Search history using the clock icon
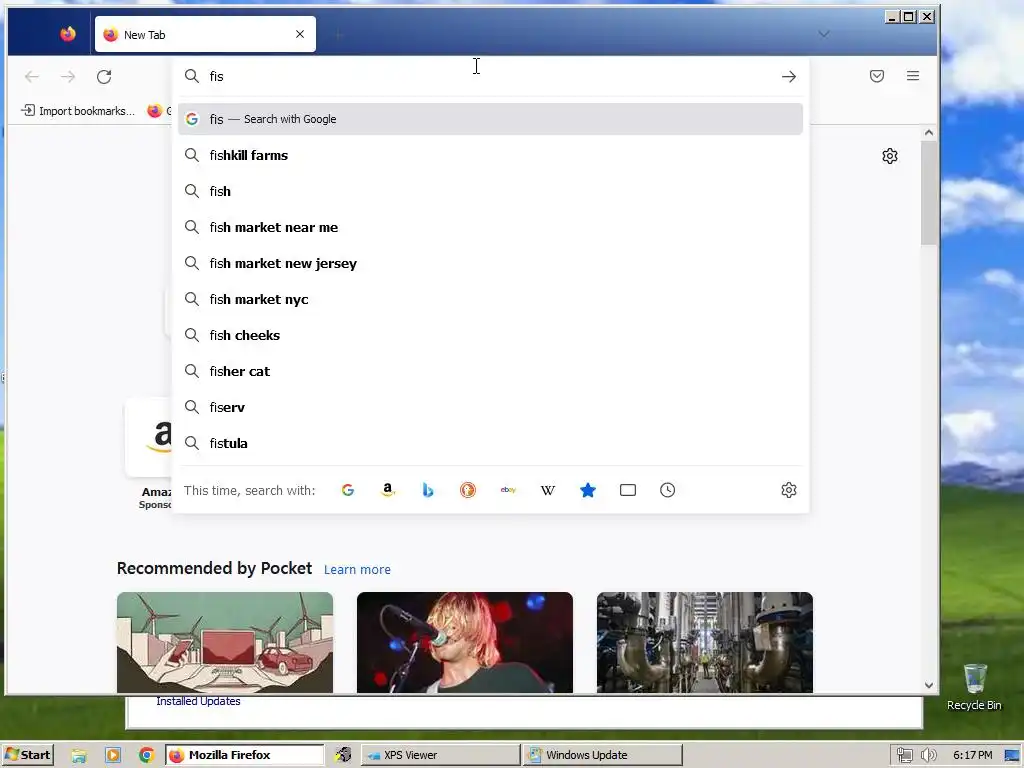Viewport: 1024px width, 768px height. coord(667,490)
